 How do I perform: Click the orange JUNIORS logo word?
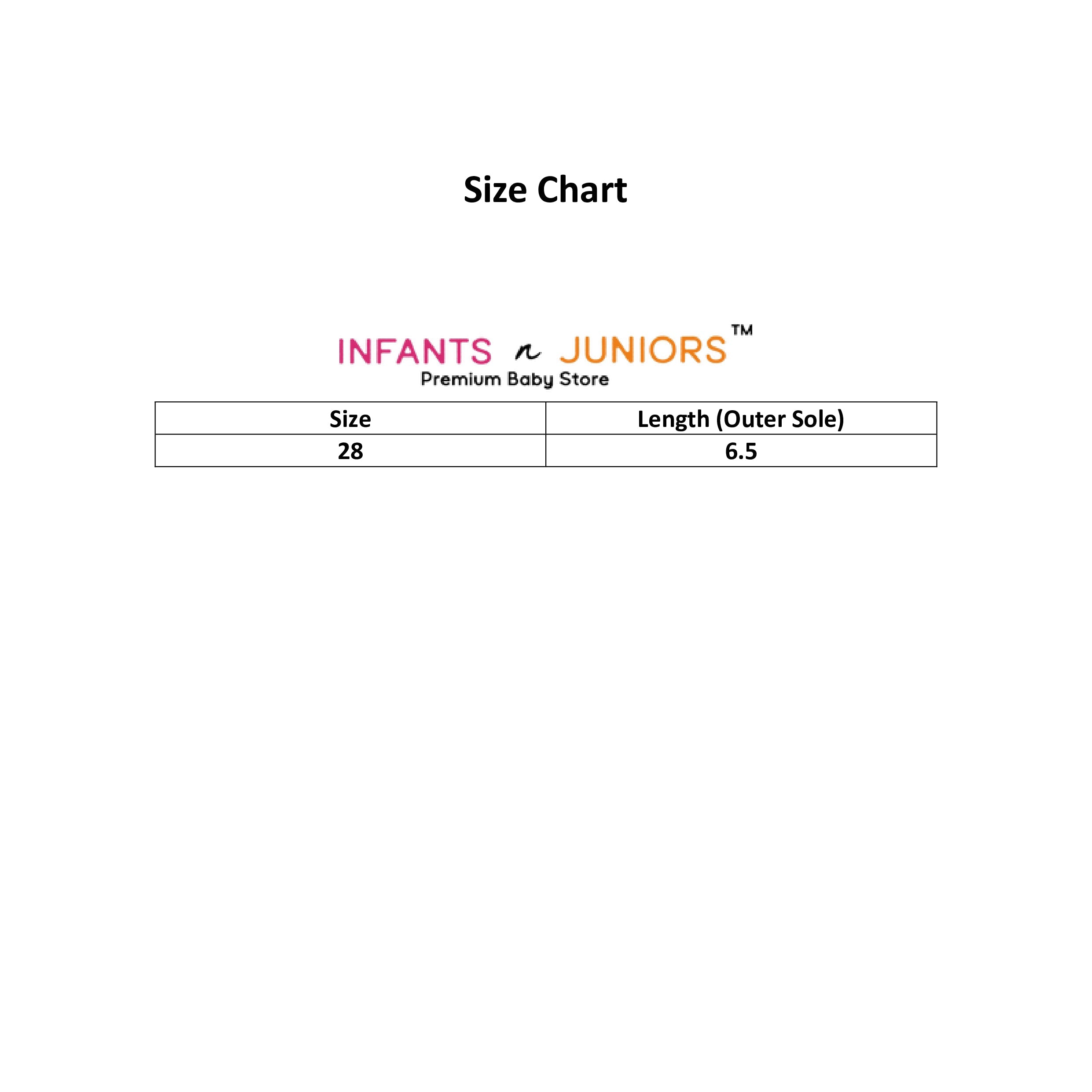click(x=643, y=350)
